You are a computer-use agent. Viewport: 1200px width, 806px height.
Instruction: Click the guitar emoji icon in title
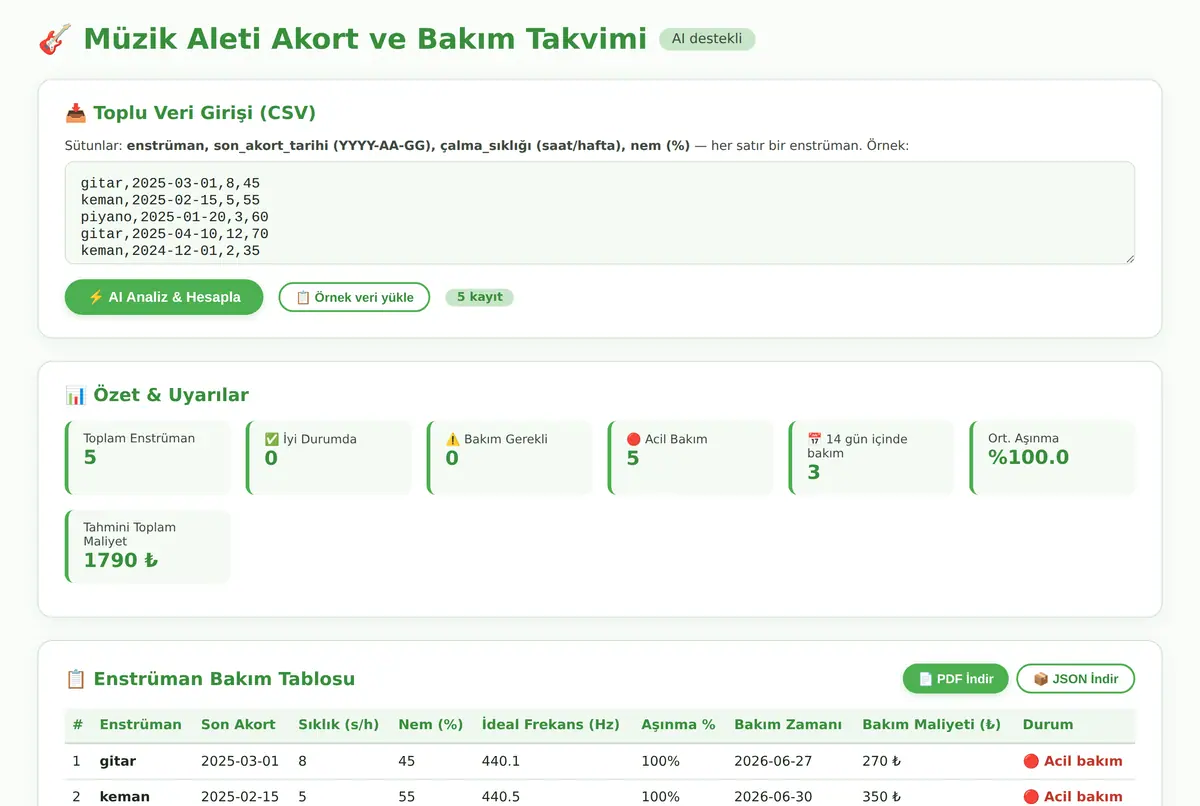coord(55,39)
